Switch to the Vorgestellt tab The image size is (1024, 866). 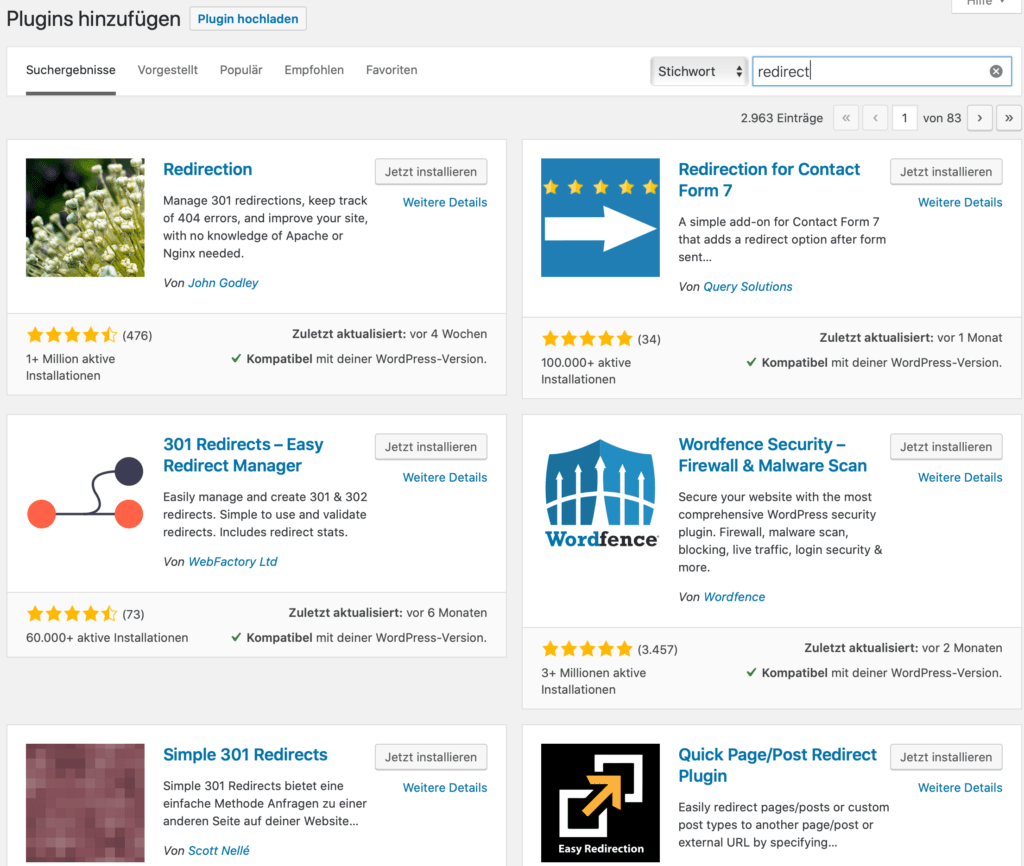click(x=168, y=70)
